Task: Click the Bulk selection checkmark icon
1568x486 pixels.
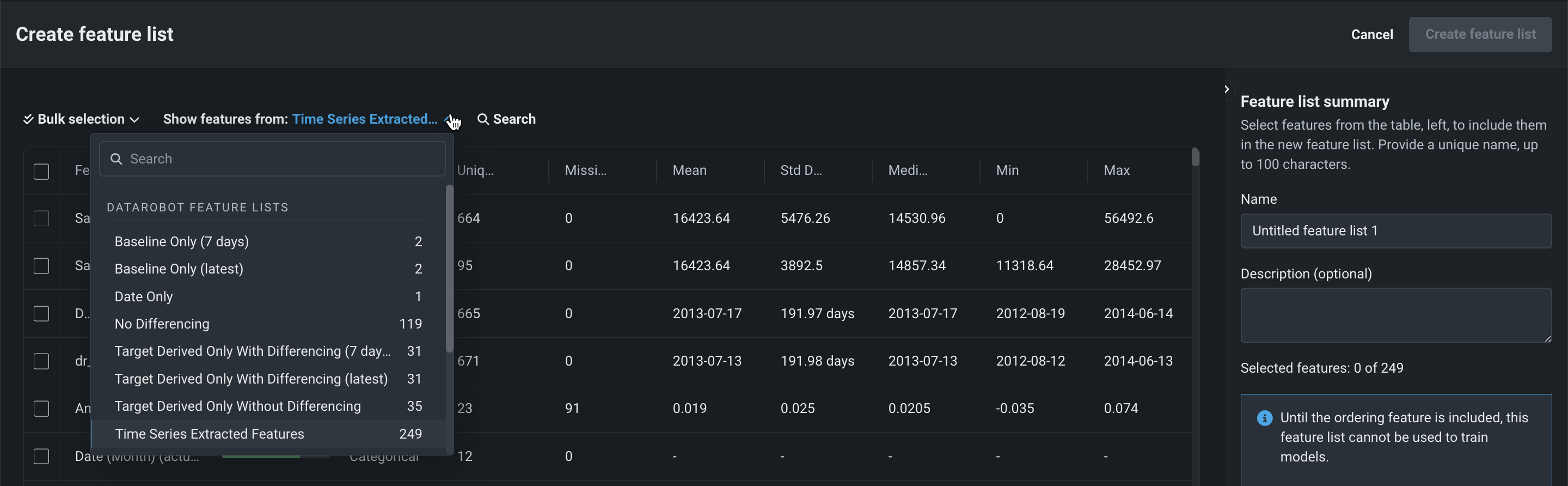Action: pyautogui.click(x=28, y=119)
